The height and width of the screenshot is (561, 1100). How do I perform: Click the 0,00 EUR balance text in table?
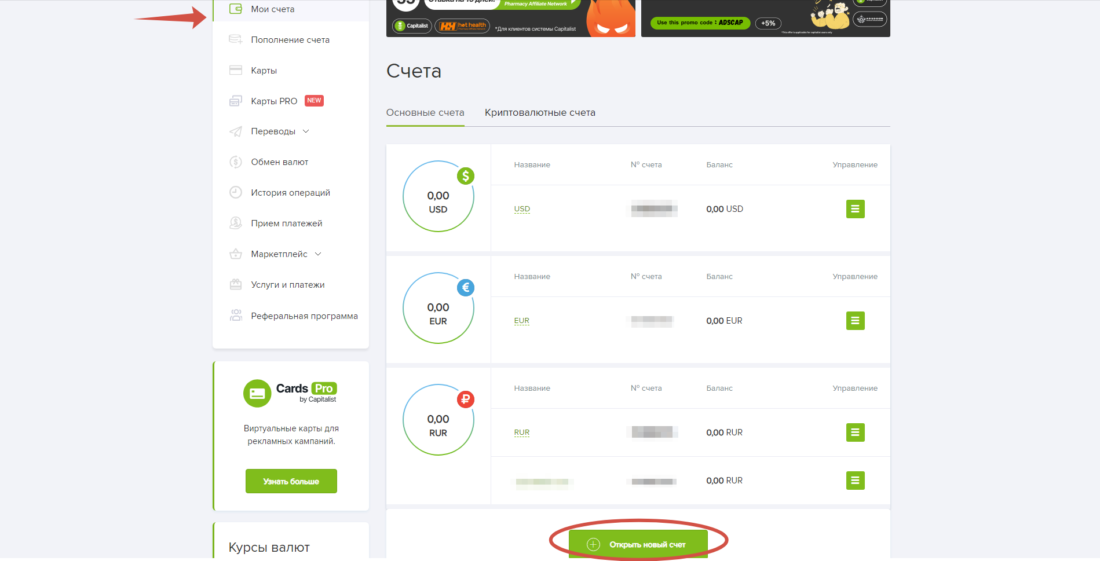click(724, 320)
